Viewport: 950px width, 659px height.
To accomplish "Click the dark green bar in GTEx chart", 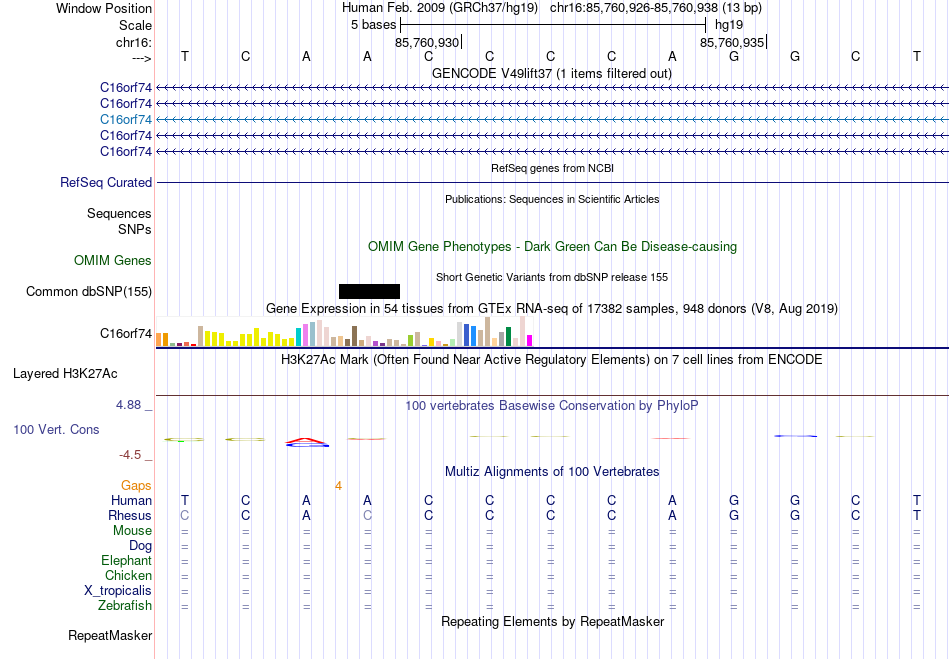I will [508, 336].
